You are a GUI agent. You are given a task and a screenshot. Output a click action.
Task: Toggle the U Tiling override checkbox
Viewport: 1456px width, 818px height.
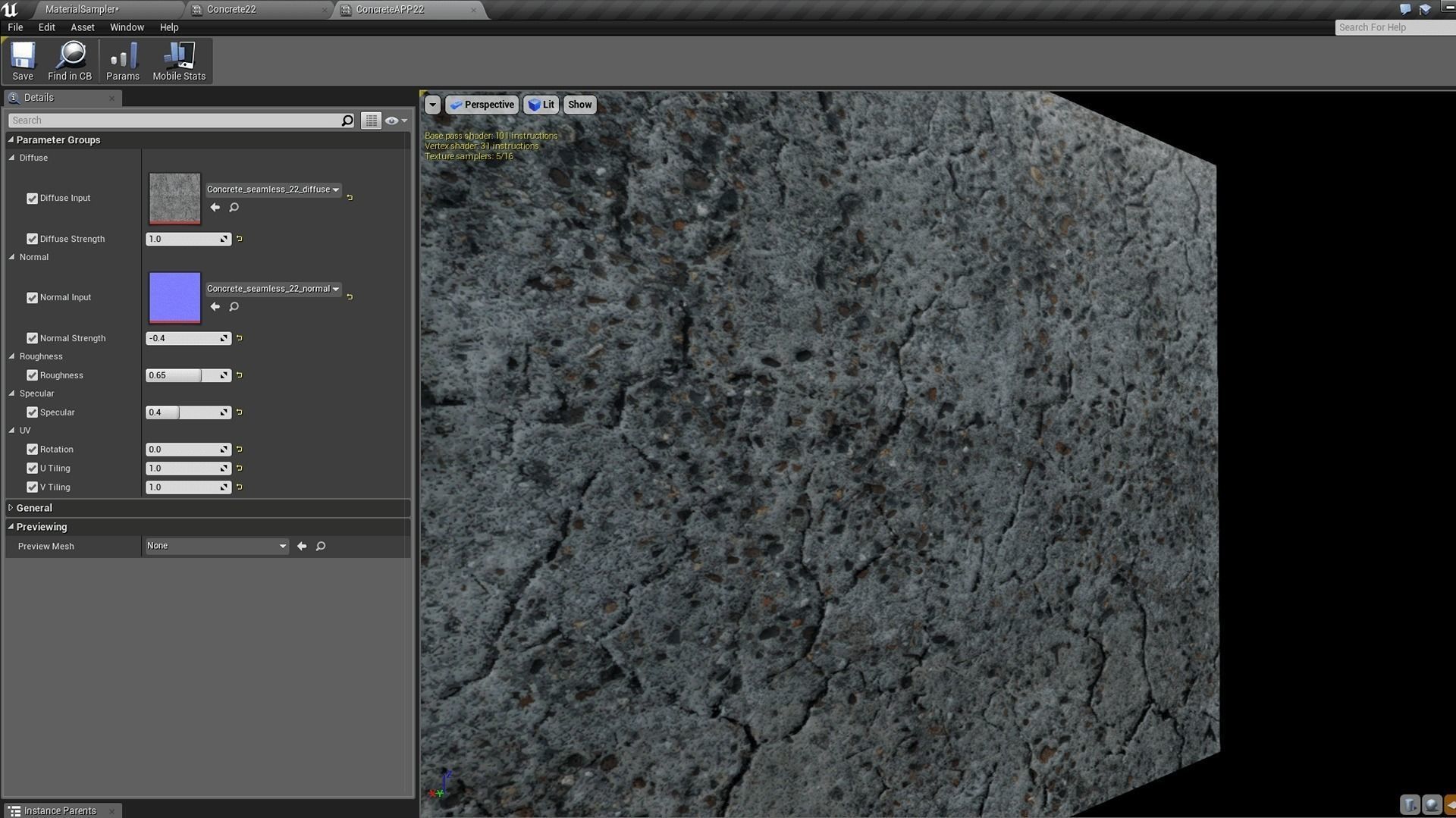(32, 468)
